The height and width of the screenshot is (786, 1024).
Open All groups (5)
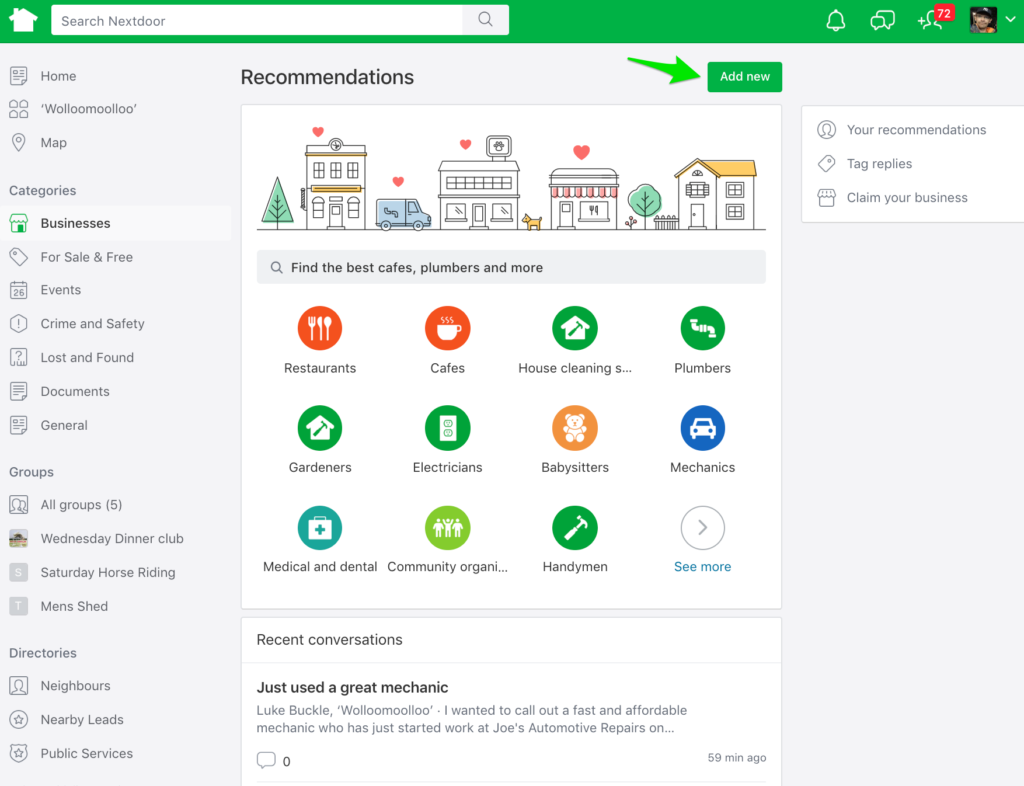82,505
